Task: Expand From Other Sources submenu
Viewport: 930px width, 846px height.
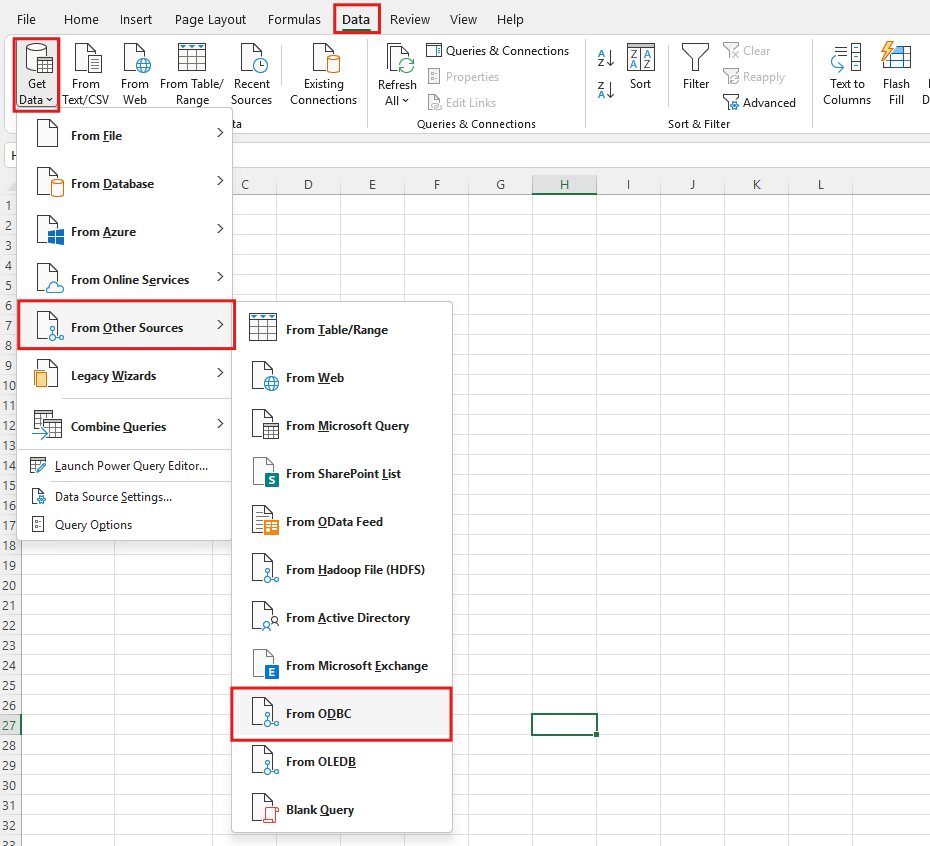Action: click(126, 325)
